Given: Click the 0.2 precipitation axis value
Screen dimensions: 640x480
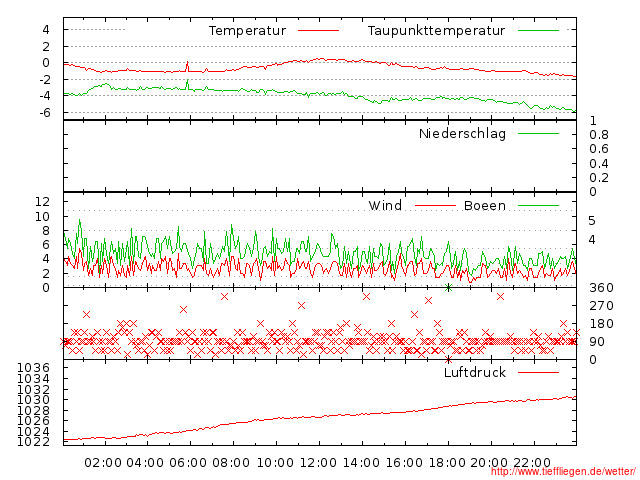Looking at the screenshot, I should [x=599, y=178].
